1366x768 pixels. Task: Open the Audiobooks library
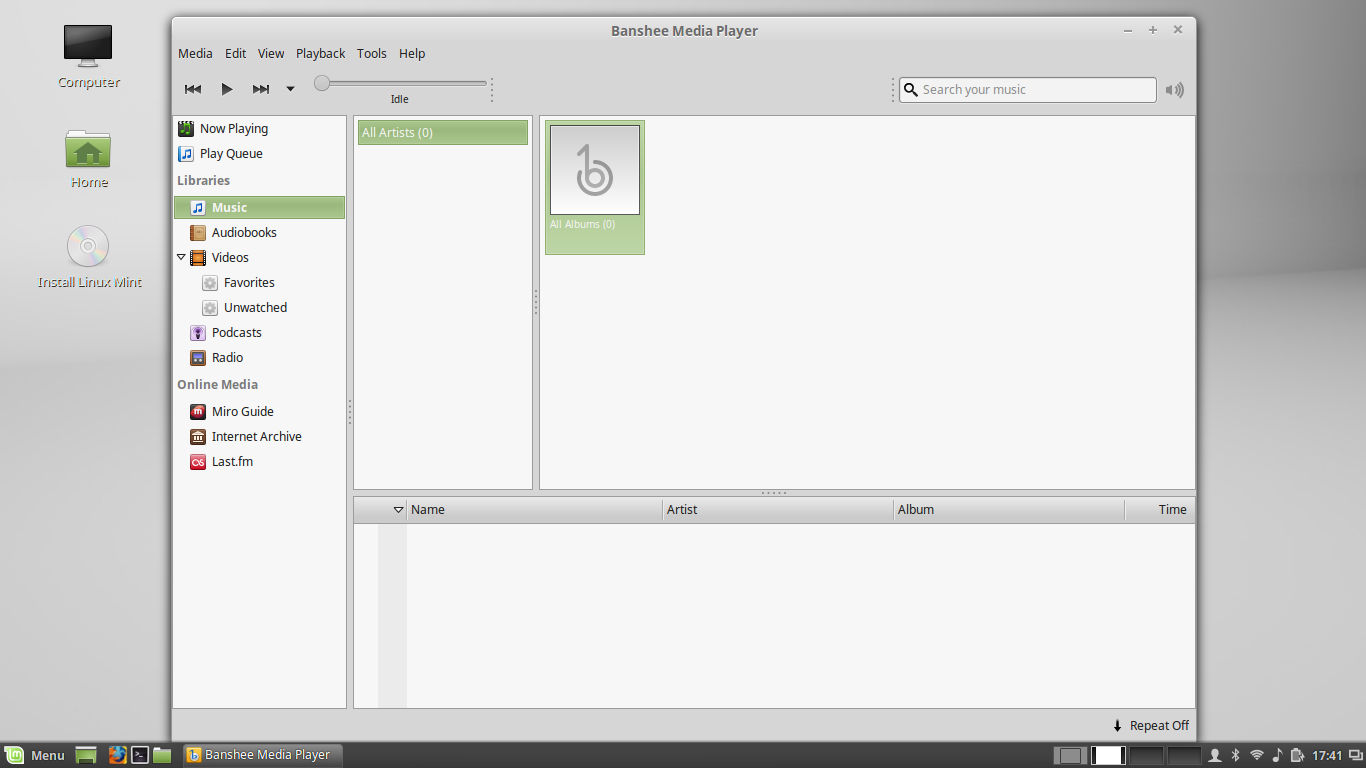pyautogui.click(x=259, y=233)
